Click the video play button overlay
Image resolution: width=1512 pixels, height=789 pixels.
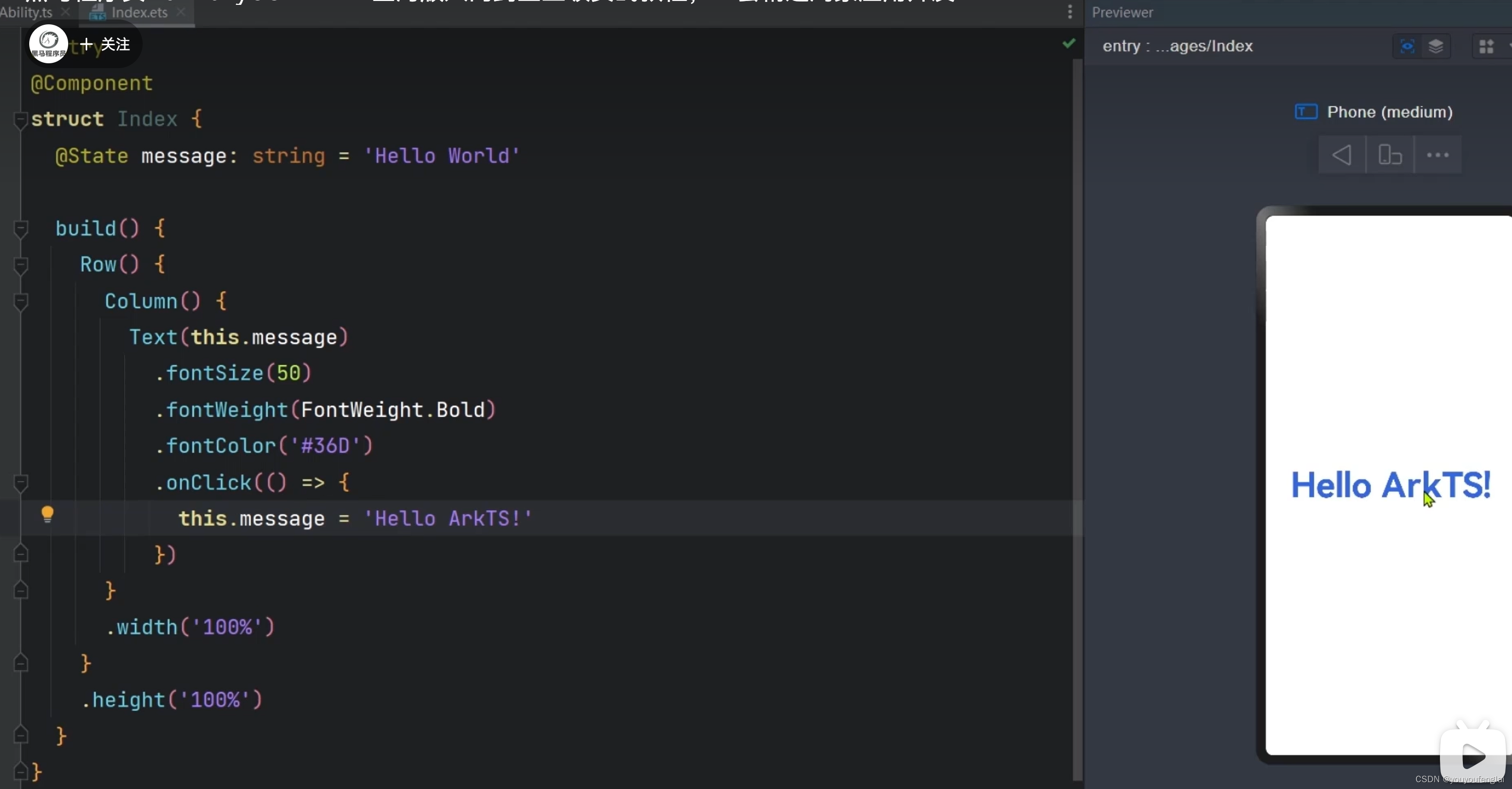tap(1473, 756)
